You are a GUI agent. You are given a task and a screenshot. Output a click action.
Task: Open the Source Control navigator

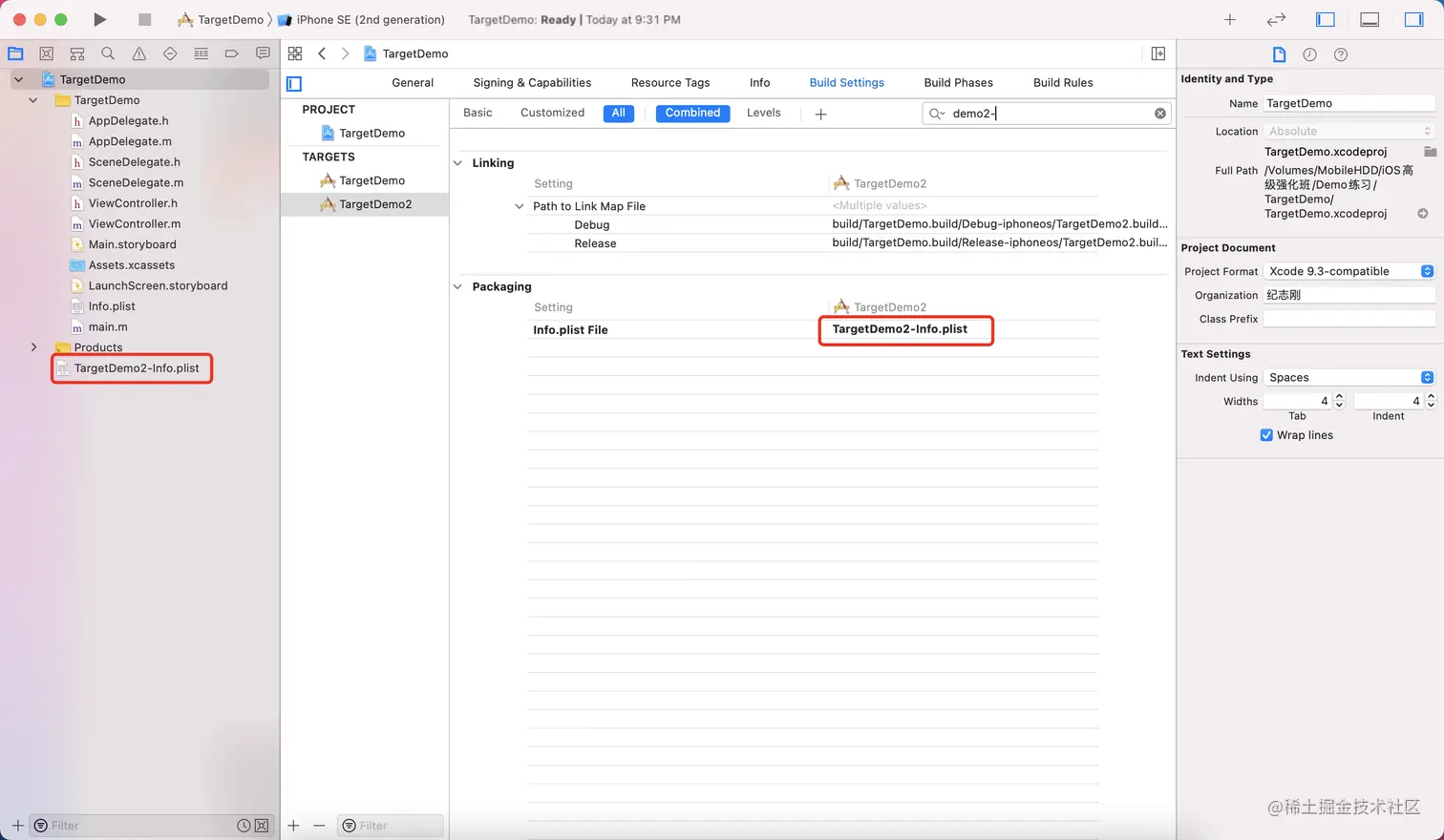46,53
